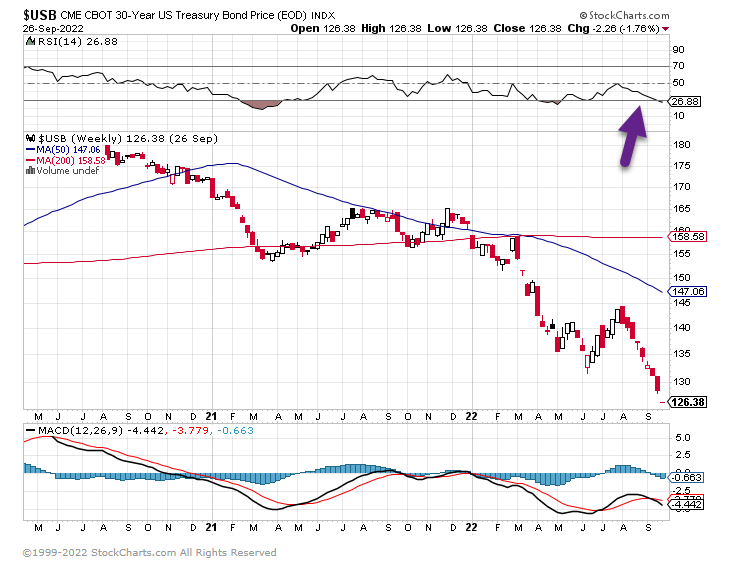The image size is (749, 567).
Task: Click the $USB ticker symbol in the header
Action: click(40, 15)
